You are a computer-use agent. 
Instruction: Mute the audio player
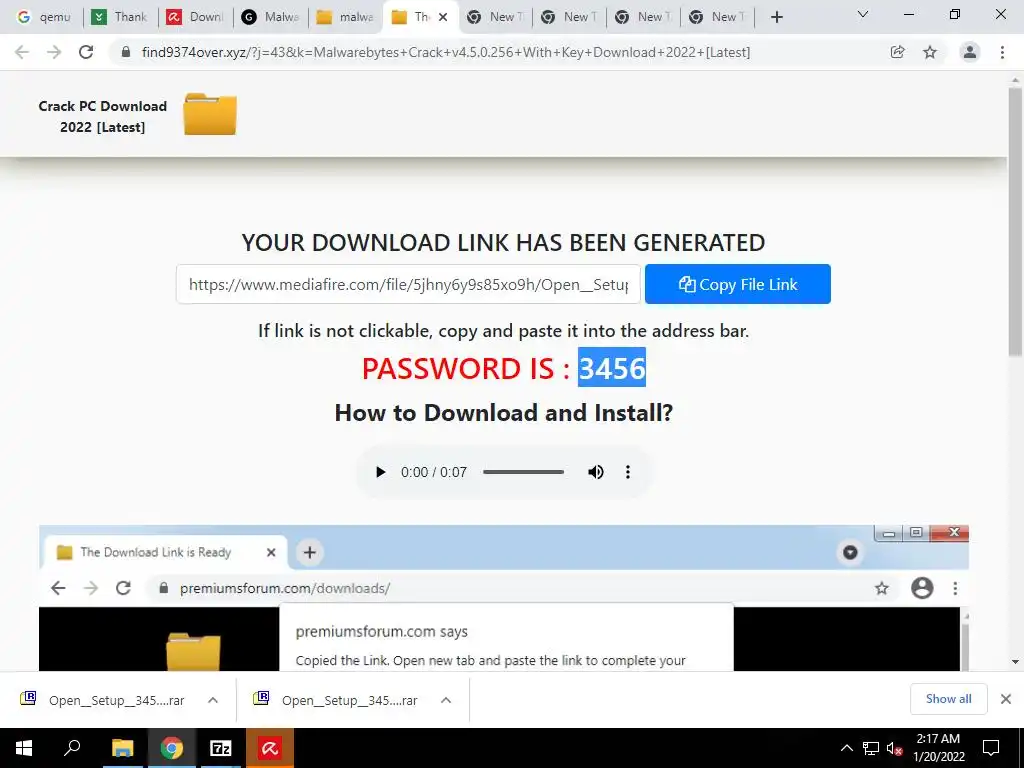coord(596,472)
